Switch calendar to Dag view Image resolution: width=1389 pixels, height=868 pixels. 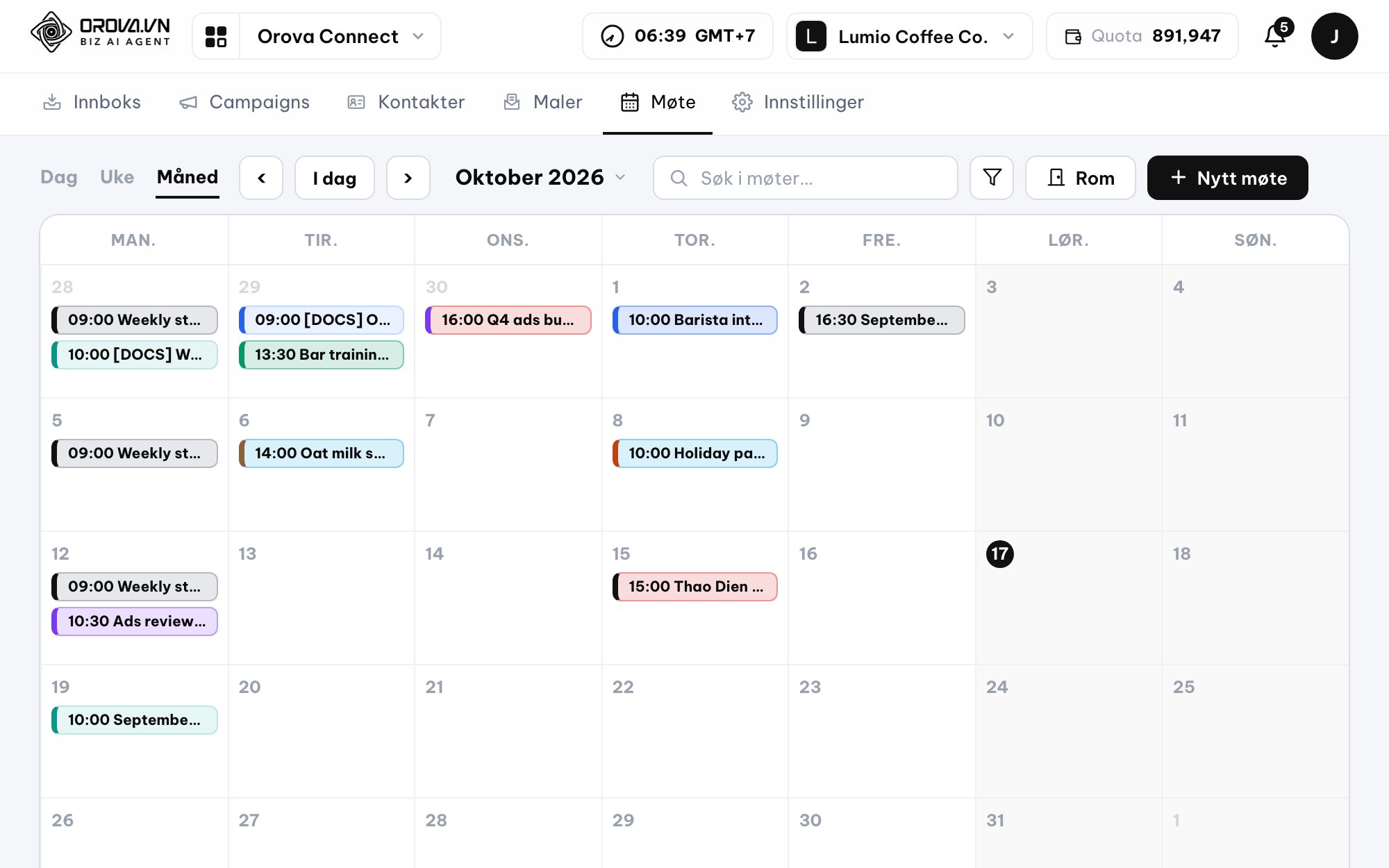click(59, 177)
